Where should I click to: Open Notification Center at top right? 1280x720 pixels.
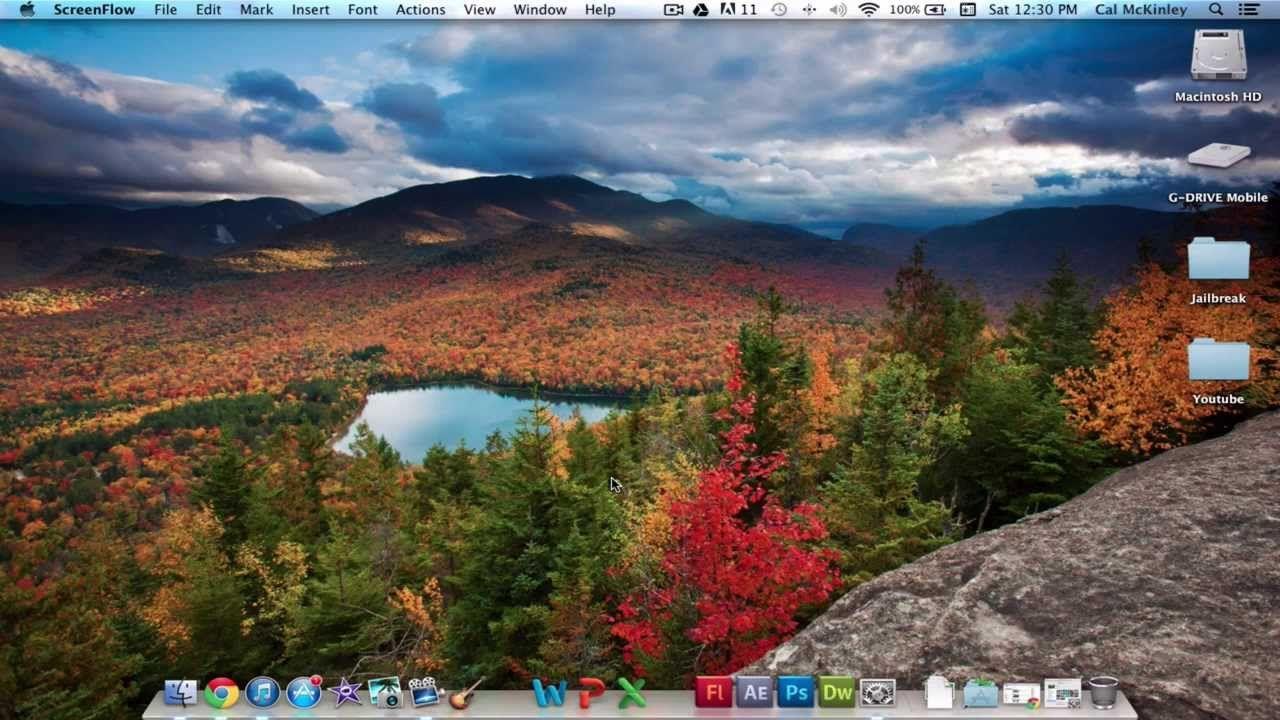1249,9
